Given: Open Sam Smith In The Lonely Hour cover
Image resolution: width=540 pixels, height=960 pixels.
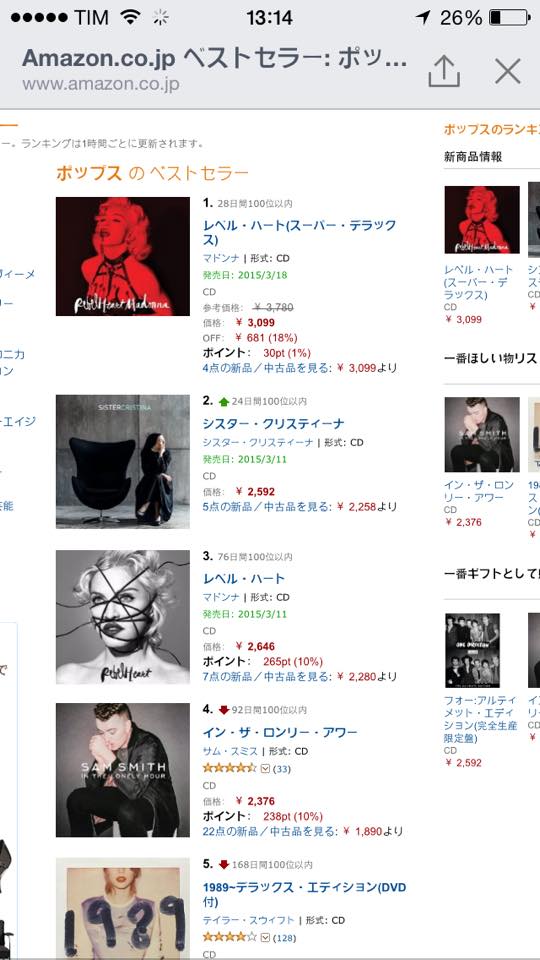Looking at the screenshot, I should tap(122, 770).
